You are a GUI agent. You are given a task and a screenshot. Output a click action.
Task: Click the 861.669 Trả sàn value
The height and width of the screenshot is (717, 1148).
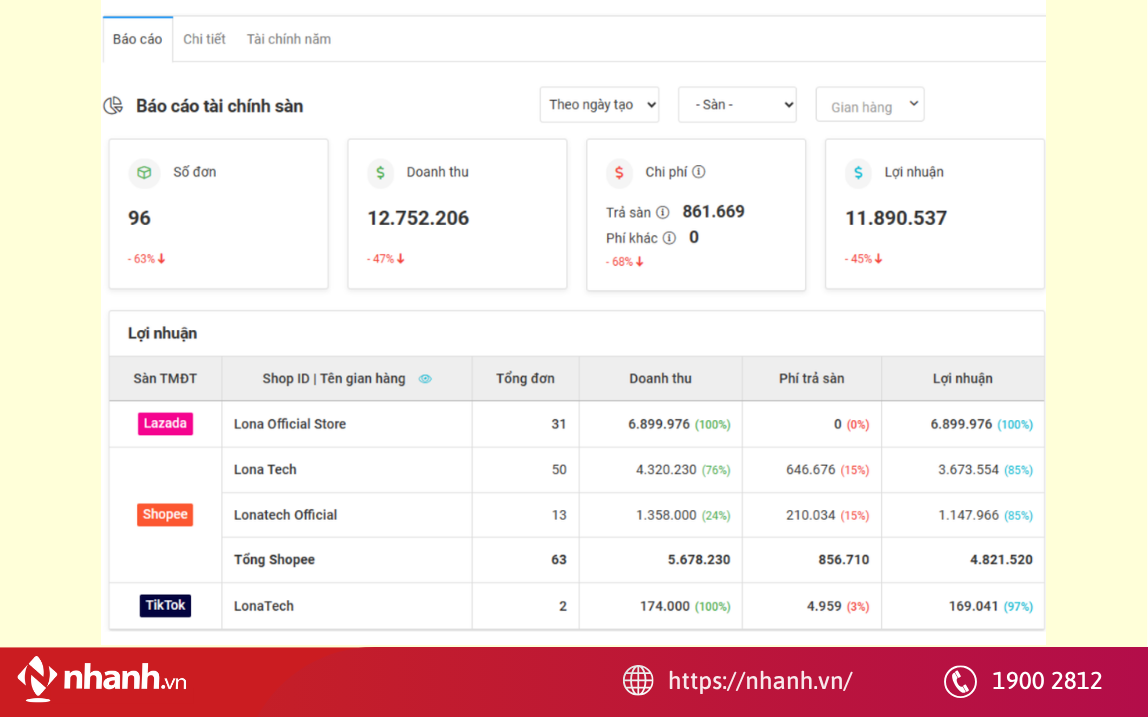(714, 212)
